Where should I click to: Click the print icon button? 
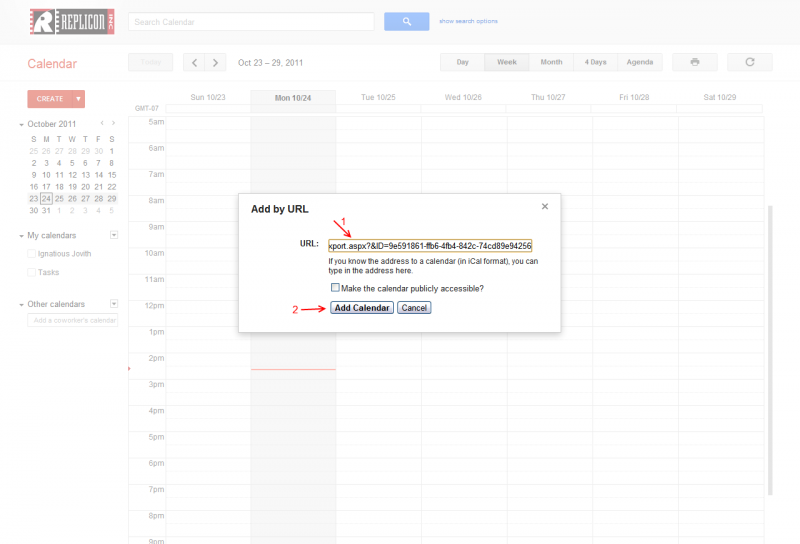coord(694,62)
